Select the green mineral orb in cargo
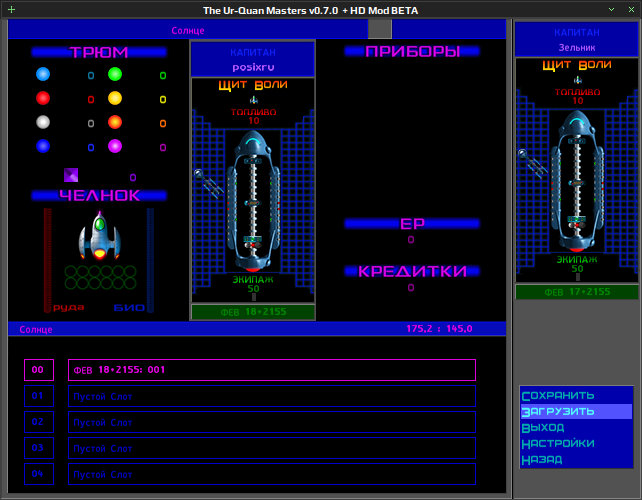 click(x=115, y=74)
